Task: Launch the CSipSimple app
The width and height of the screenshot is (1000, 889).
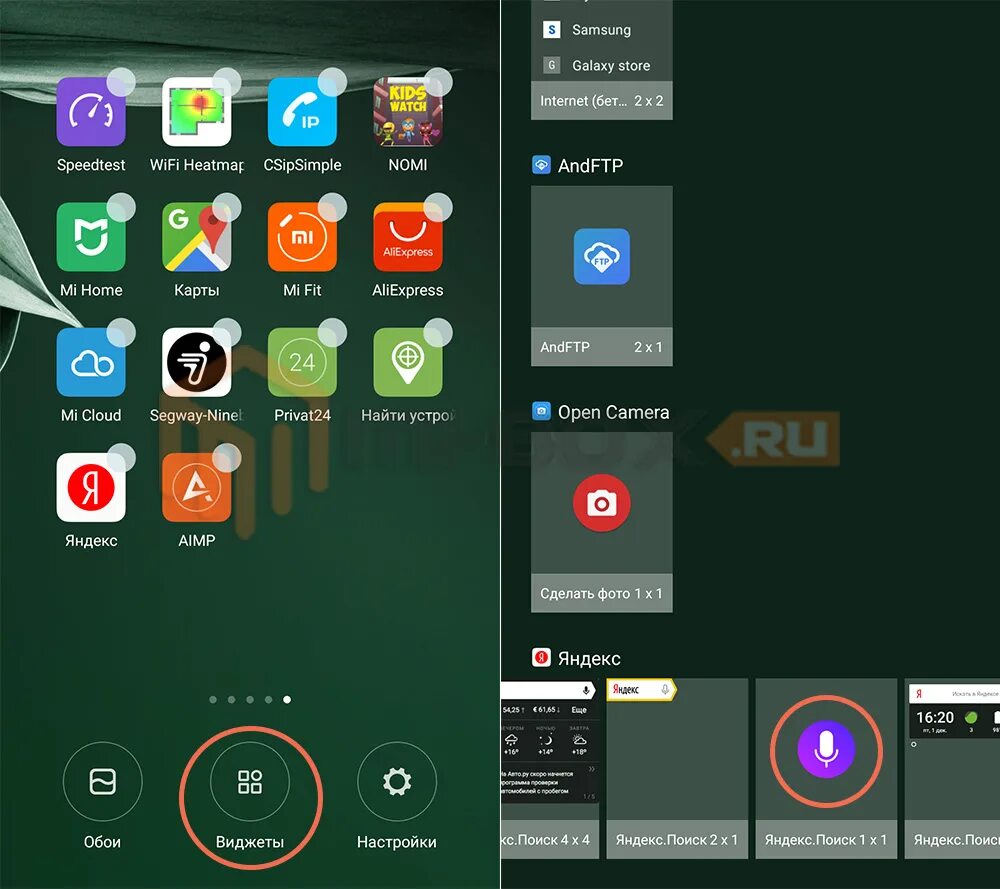Action: 302,112
